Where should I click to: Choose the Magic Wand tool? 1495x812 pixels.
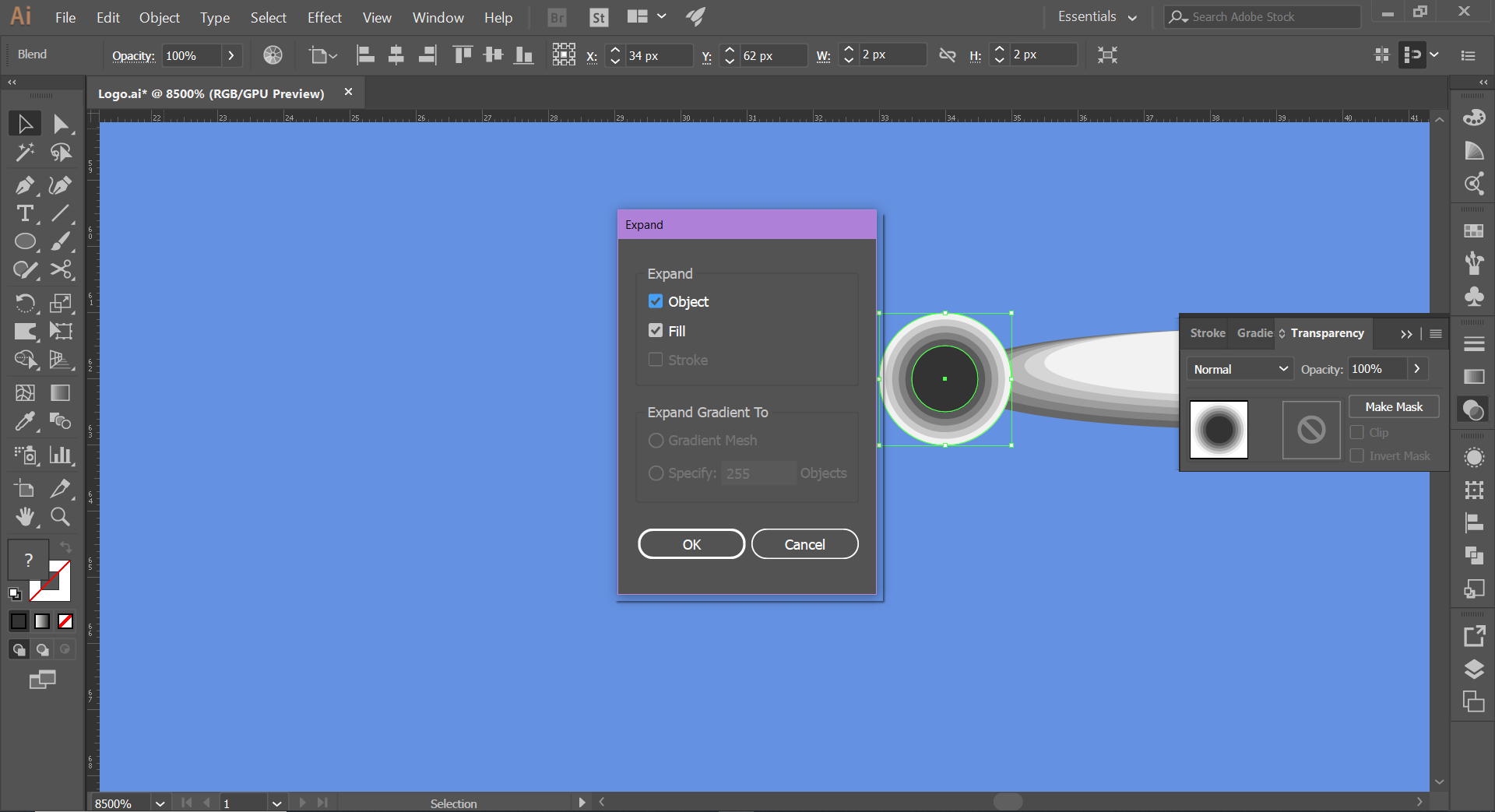[25, 153]
